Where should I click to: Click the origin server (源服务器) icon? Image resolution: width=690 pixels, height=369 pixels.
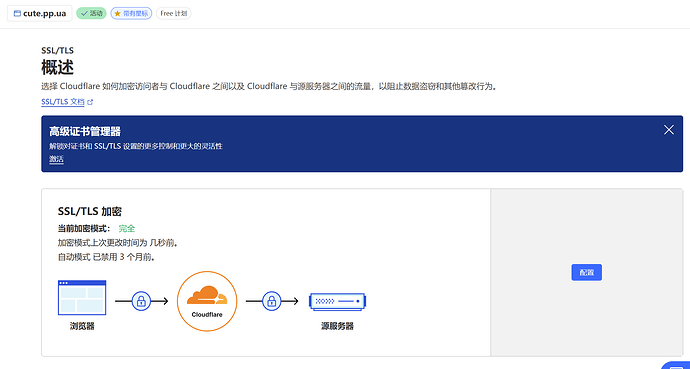pyautogui.click(x=338, y=301)
